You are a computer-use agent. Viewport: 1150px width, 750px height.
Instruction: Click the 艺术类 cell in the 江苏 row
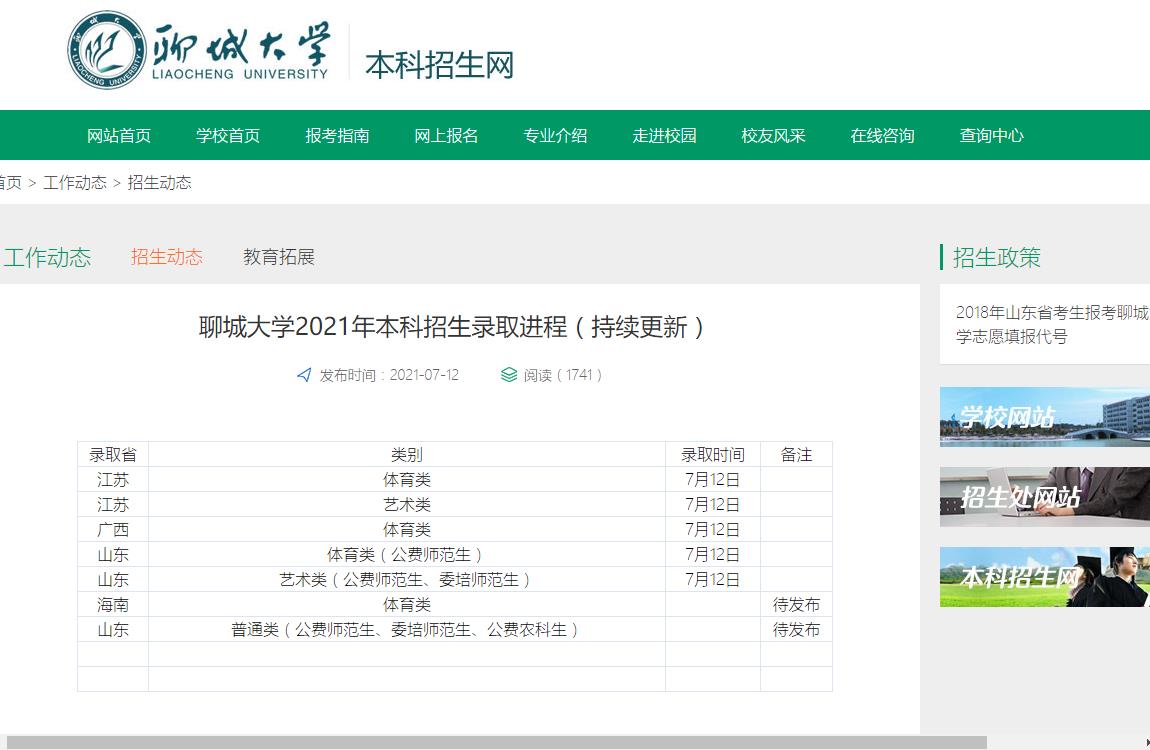click(x=407, y=504)
